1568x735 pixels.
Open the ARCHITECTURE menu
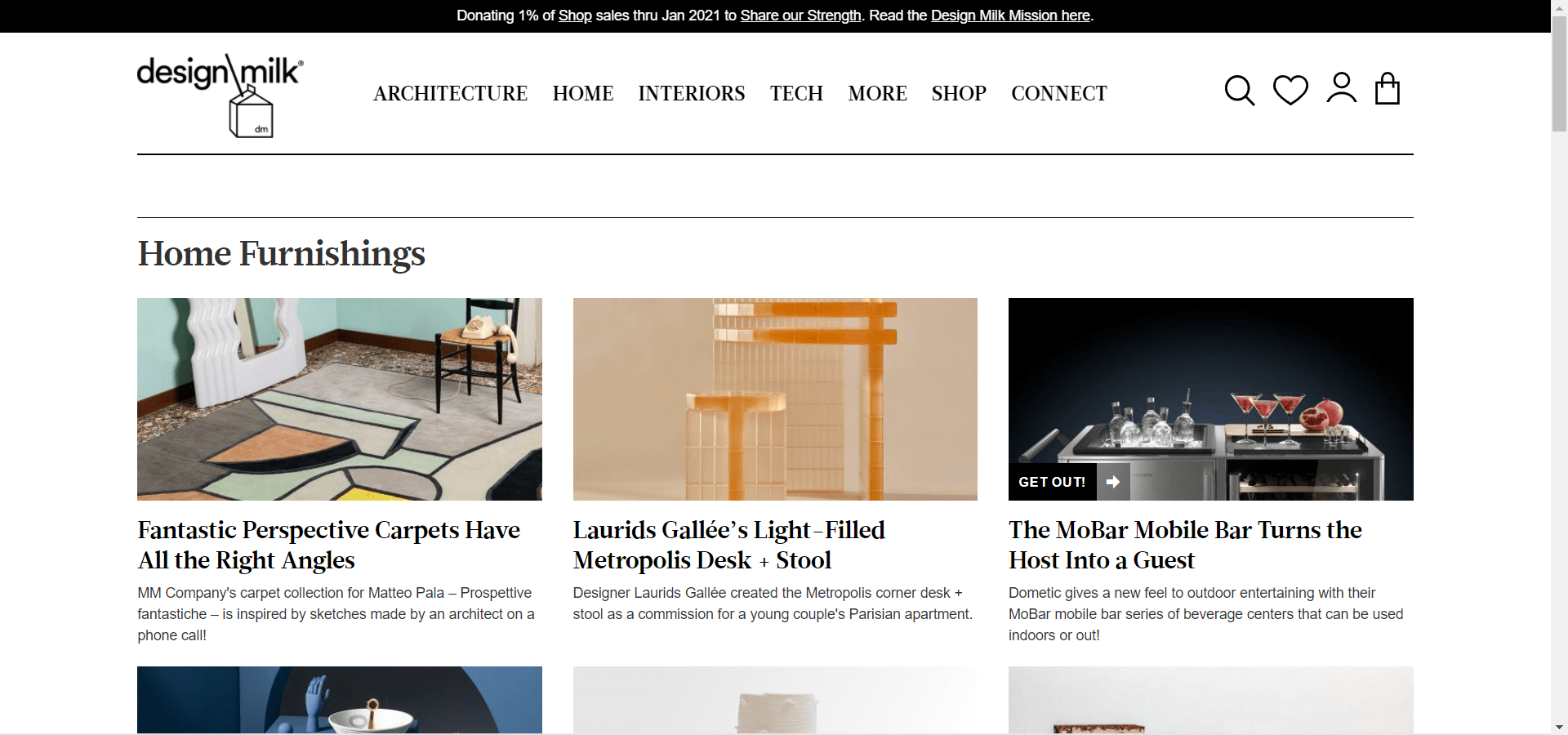(450, 93)
